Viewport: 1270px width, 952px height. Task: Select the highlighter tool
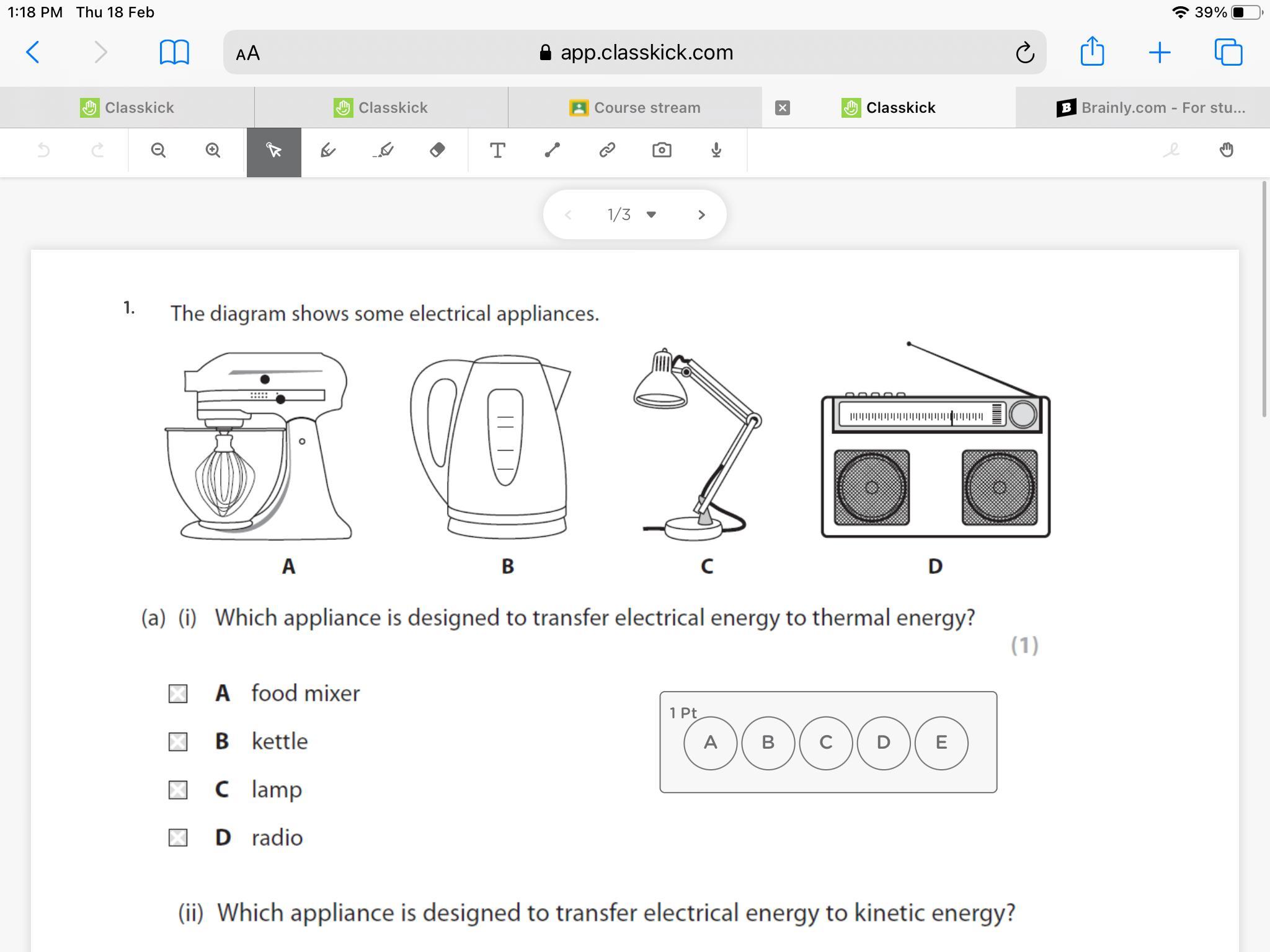click(383, 151)
